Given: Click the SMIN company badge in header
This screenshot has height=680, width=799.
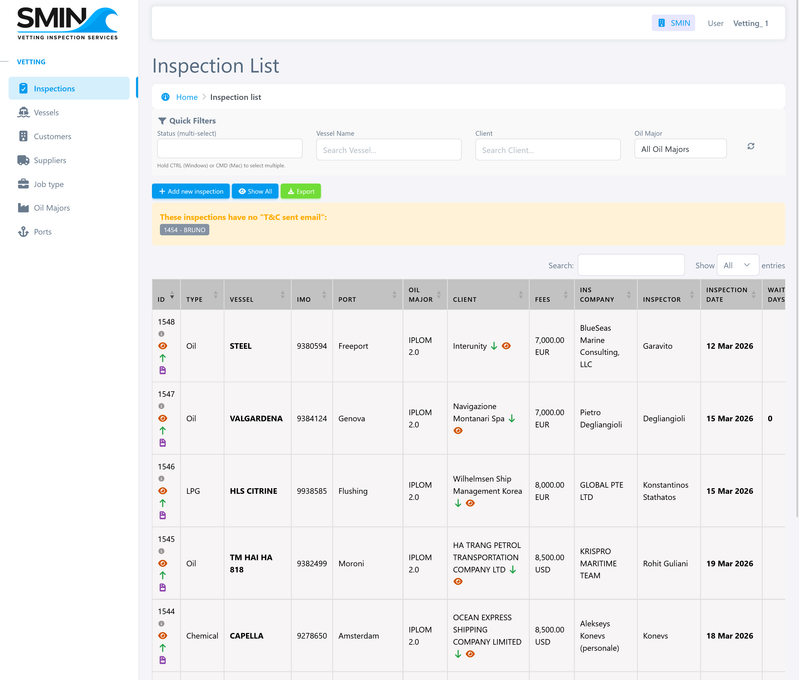Looking at the screenshot, I should pos(673,23).
